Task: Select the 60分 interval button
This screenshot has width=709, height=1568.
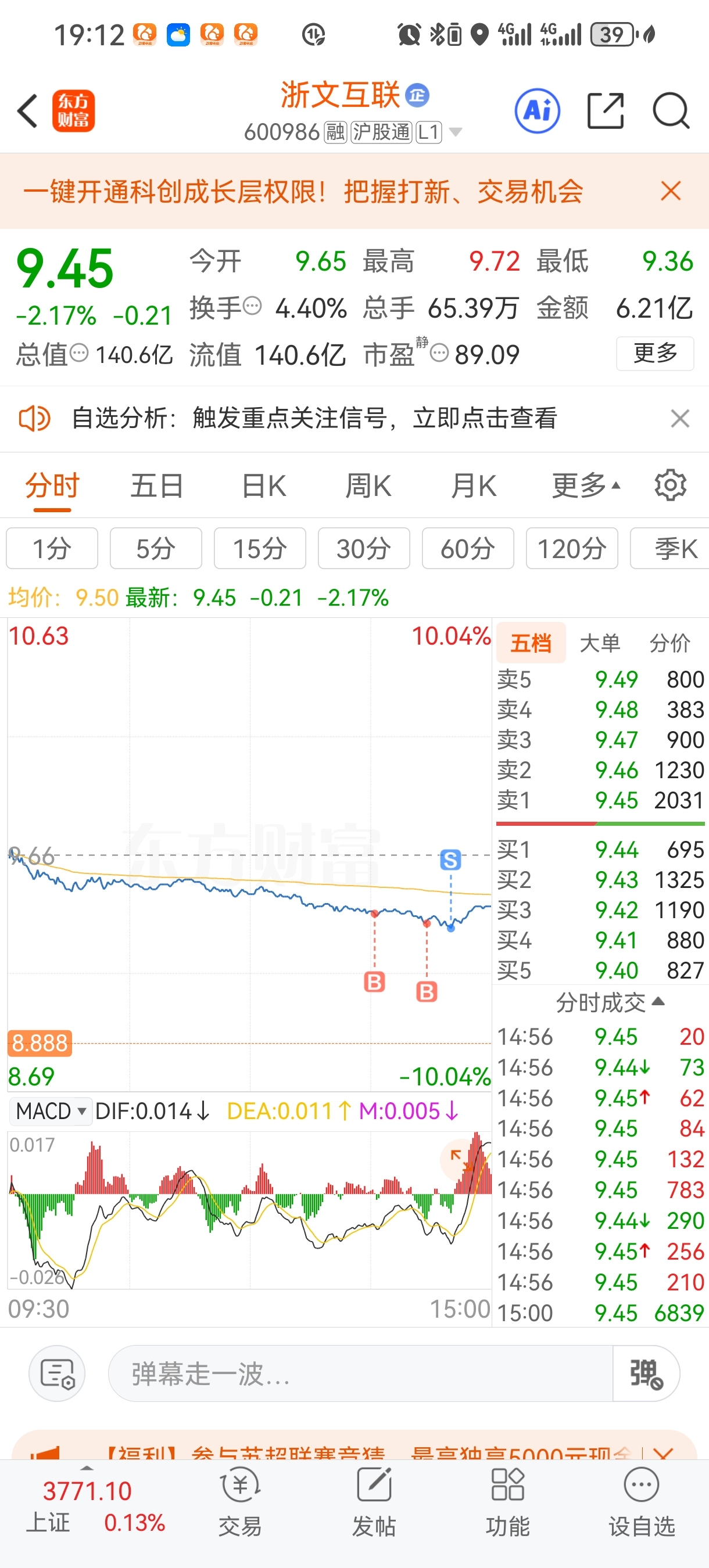Action: tap(468, 548)
